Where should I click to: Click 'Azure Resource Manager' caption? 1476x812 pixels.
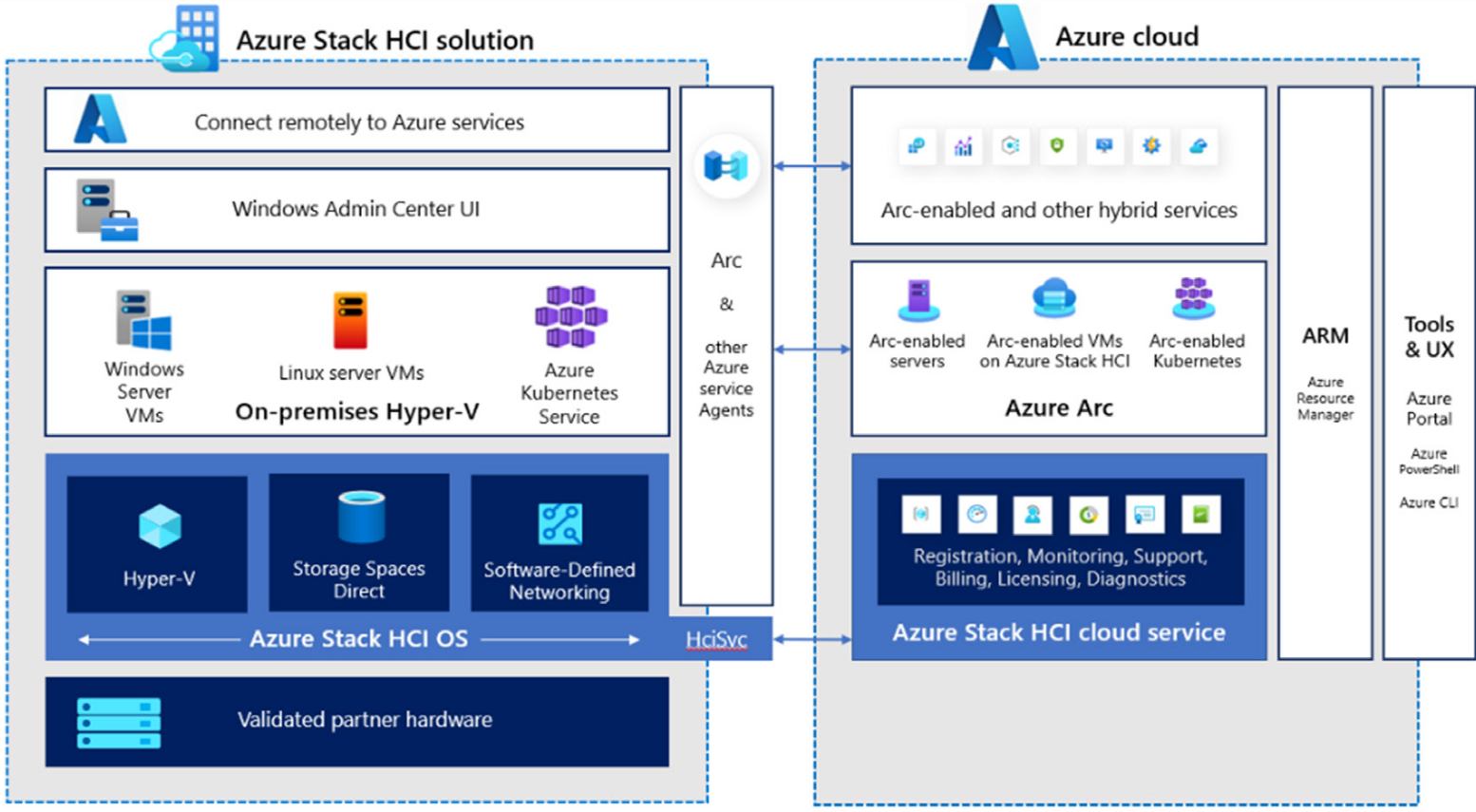pyautogui.click(x=1326, y=398)
